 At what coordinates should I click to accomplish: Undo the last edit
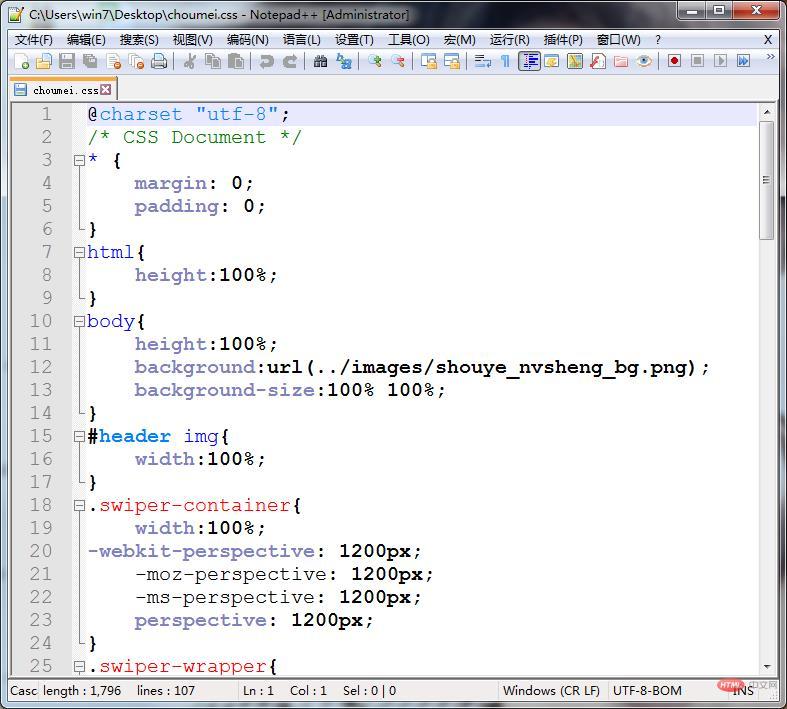266,61
